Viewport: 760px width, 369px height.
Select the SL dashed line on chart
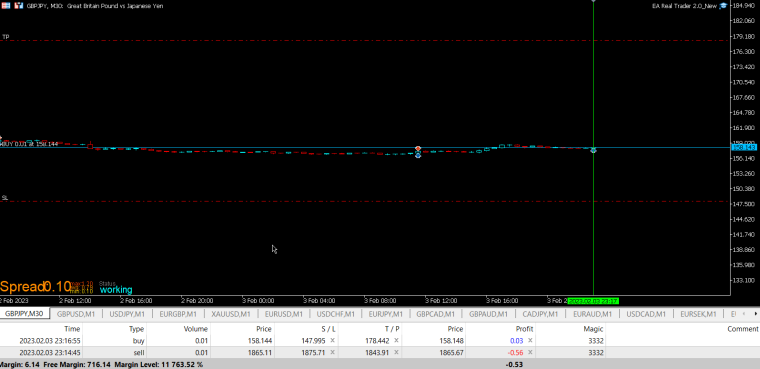tap(364, 201)
